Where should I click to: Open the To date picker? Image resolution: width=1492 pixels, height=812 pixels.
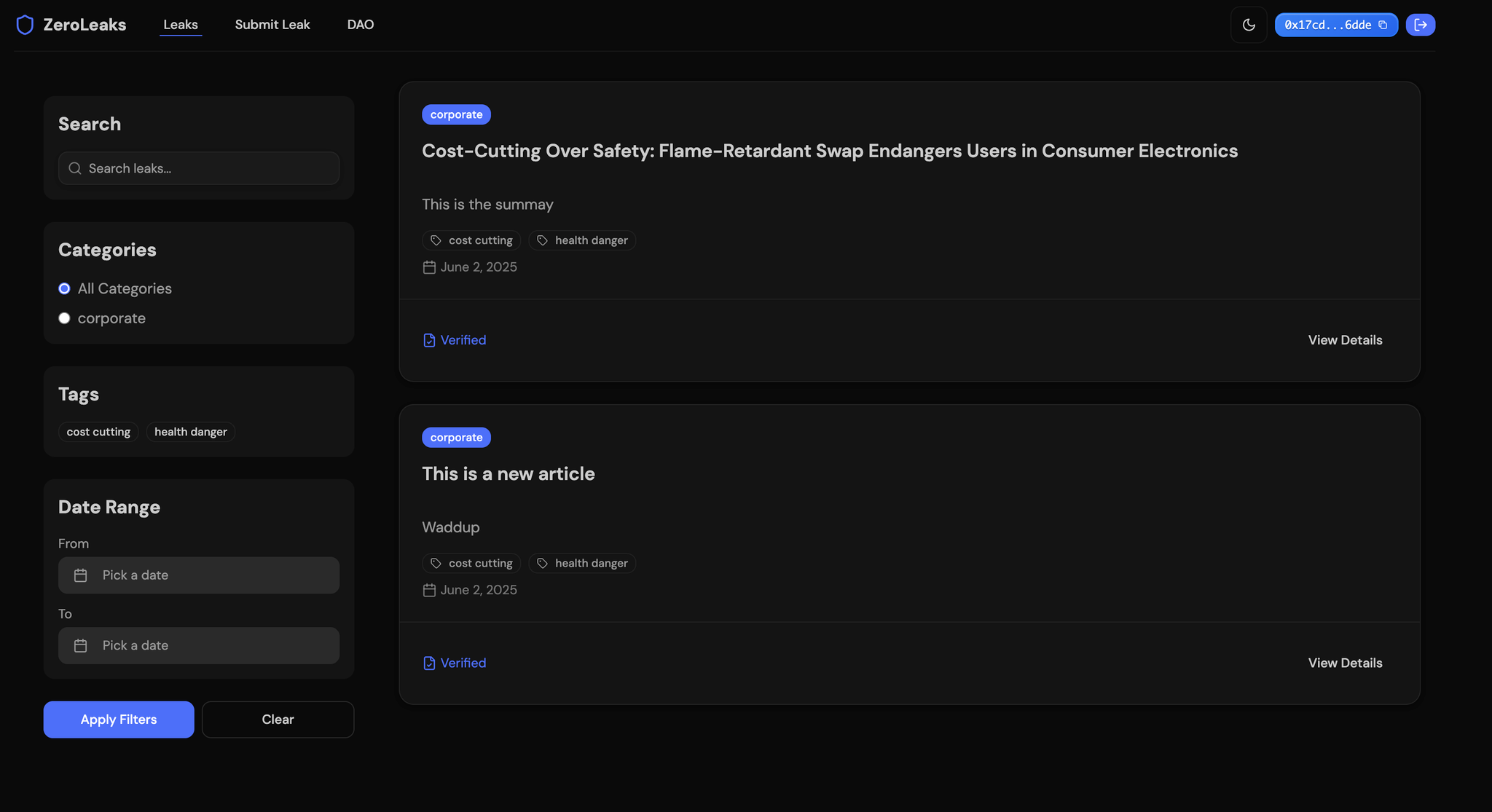click(x=199, y=645)
